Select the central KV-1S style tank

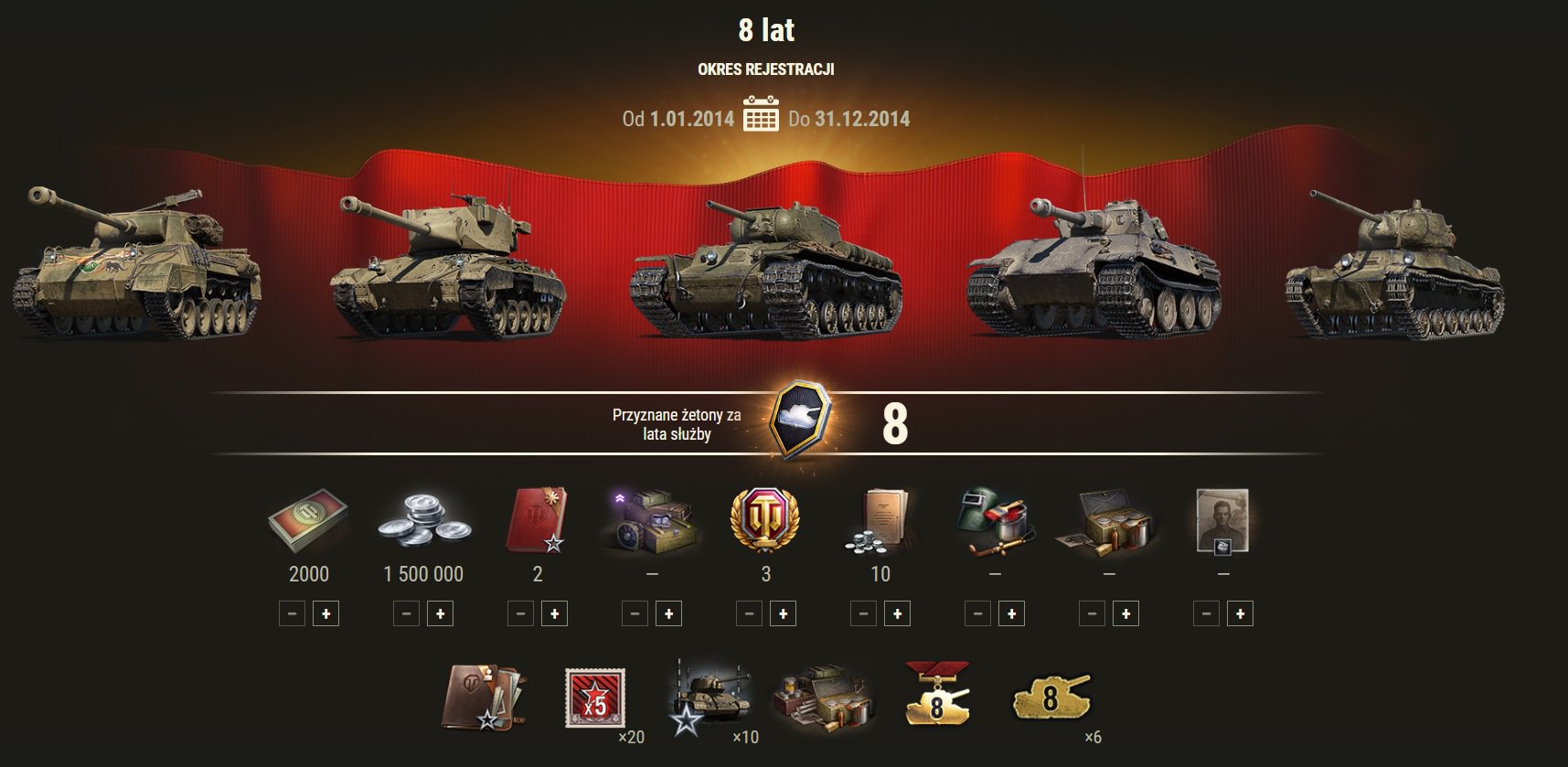[x=766, y=270]
